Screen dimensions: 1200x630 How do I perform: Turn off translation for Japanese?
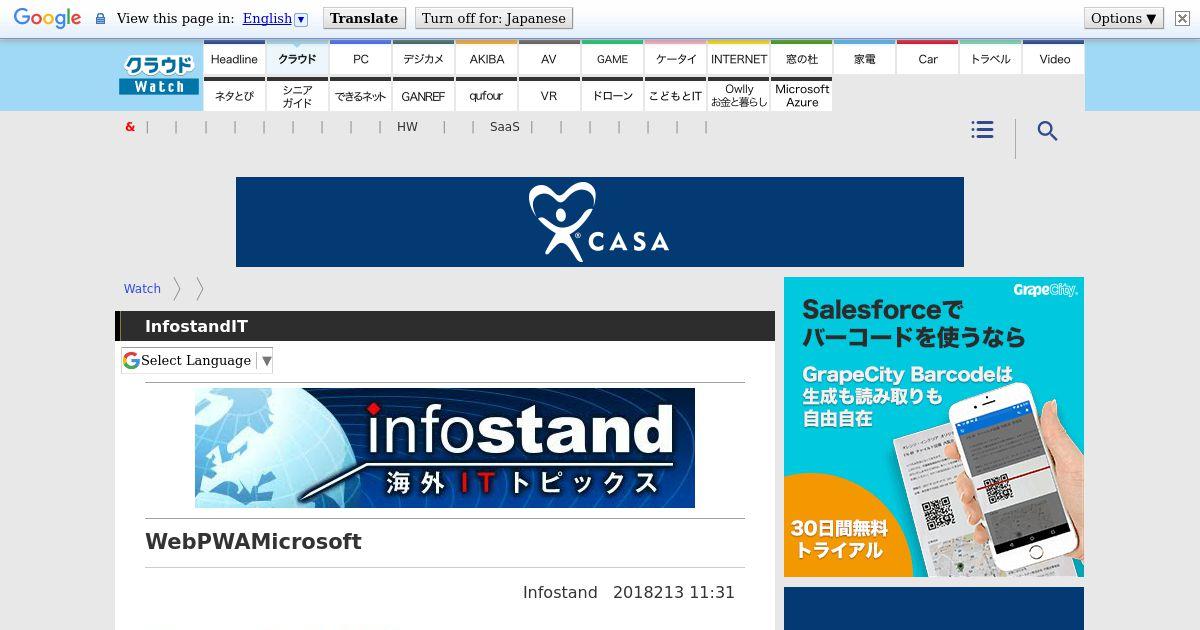(494, 18)
